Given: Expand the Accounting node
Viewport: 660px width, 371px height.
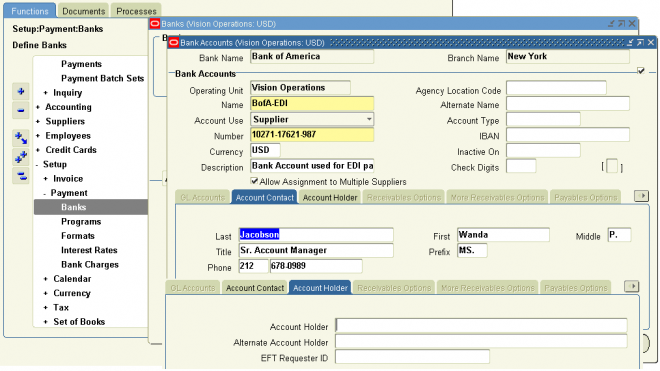Looking at the screenshot, I should tap(38, 107).
